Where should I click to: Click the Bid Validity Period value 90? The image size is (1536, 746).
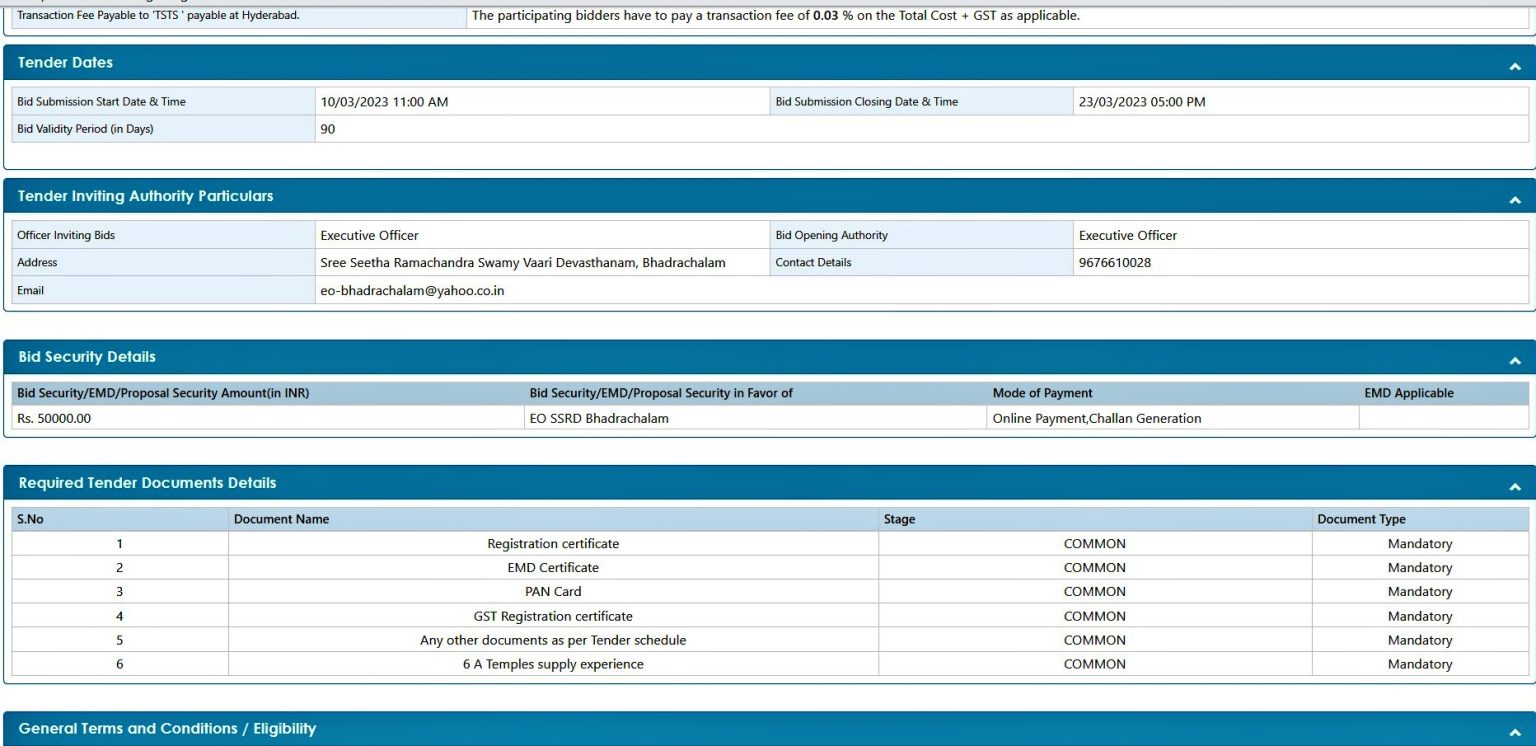[327, 128]
